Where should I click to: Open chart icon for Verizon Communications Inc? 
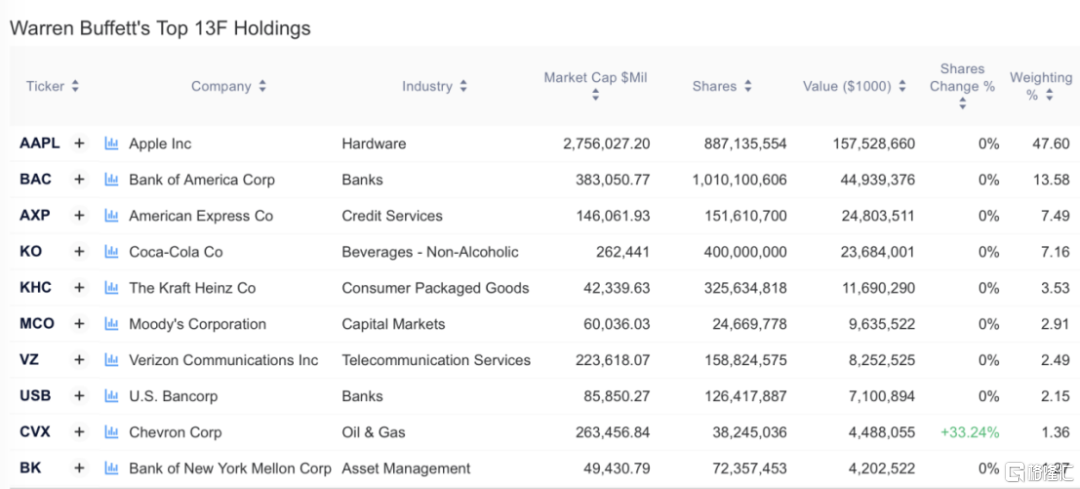(x=111, y=360)
